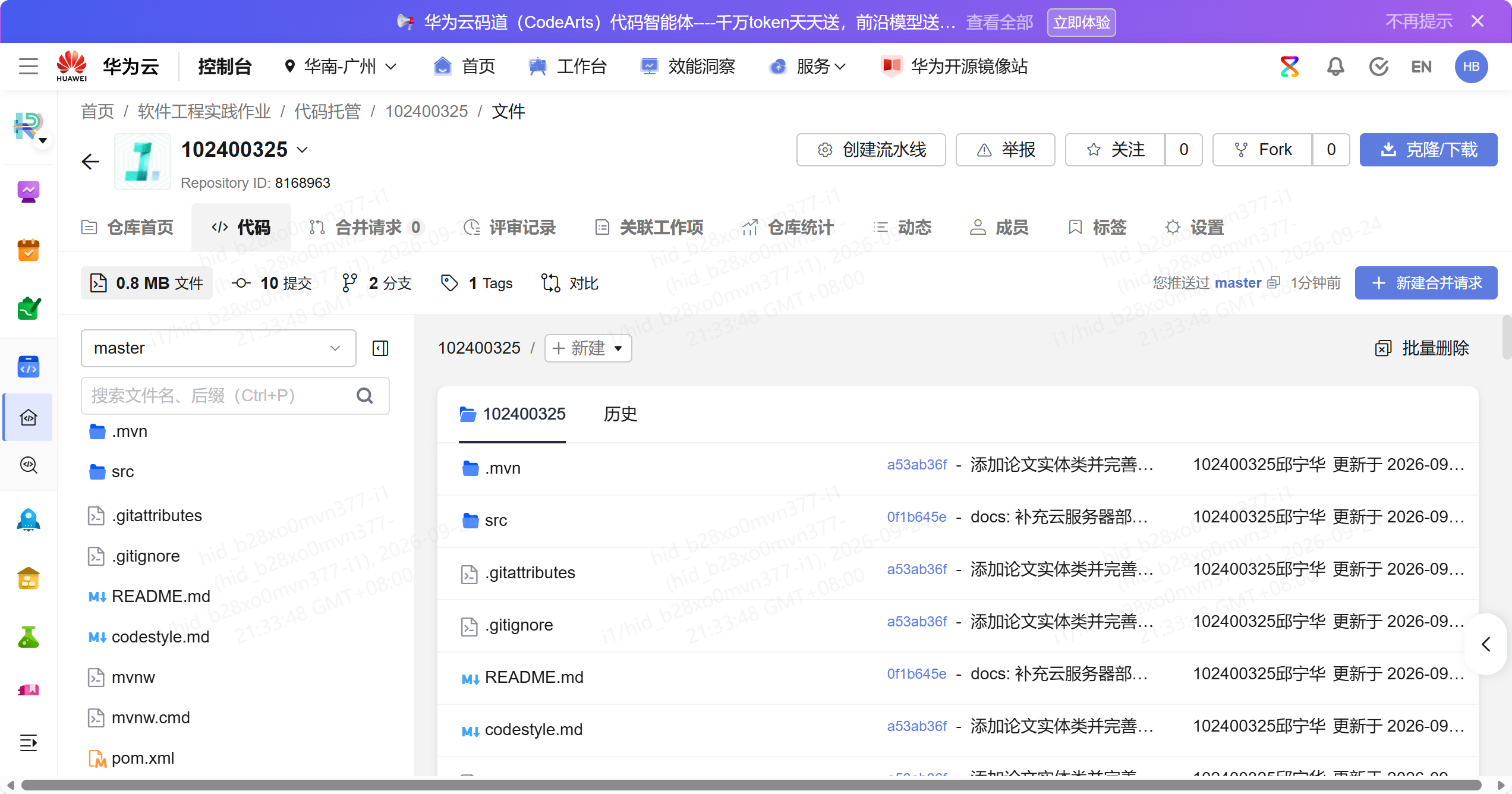Click the search magnifier in file search

[365, 396]
